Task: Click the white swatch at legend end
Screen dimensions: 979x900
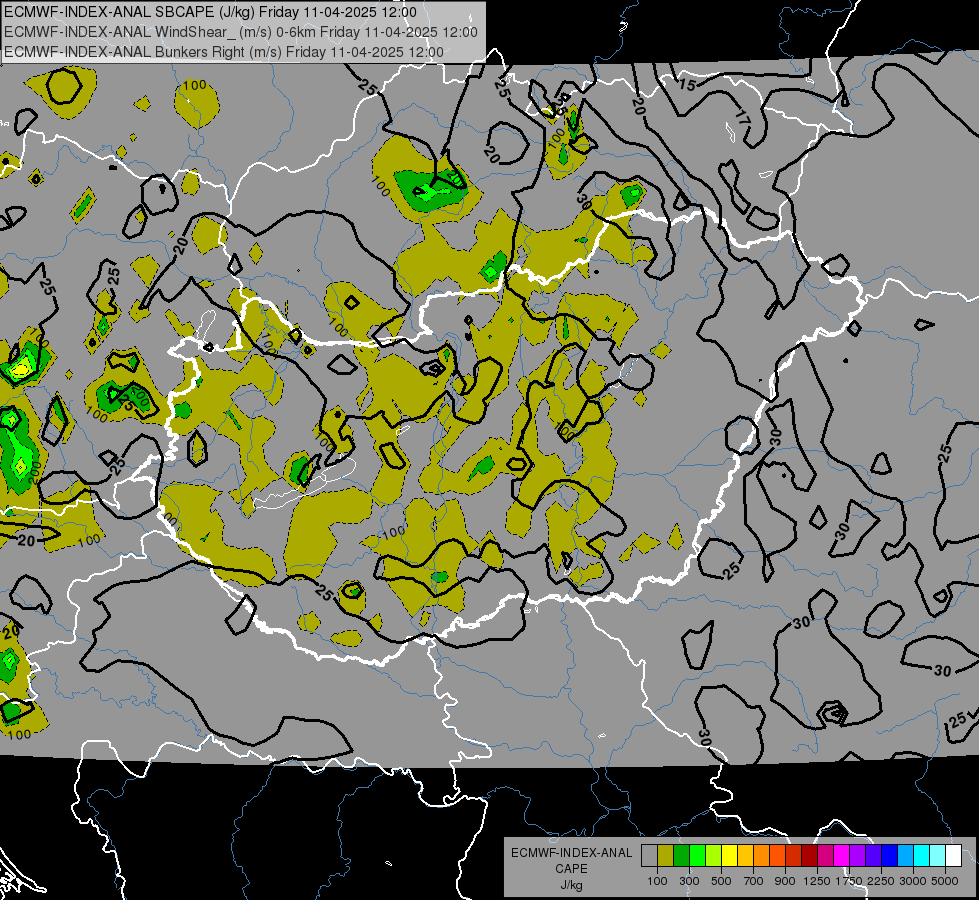Action: click(953, 856)
